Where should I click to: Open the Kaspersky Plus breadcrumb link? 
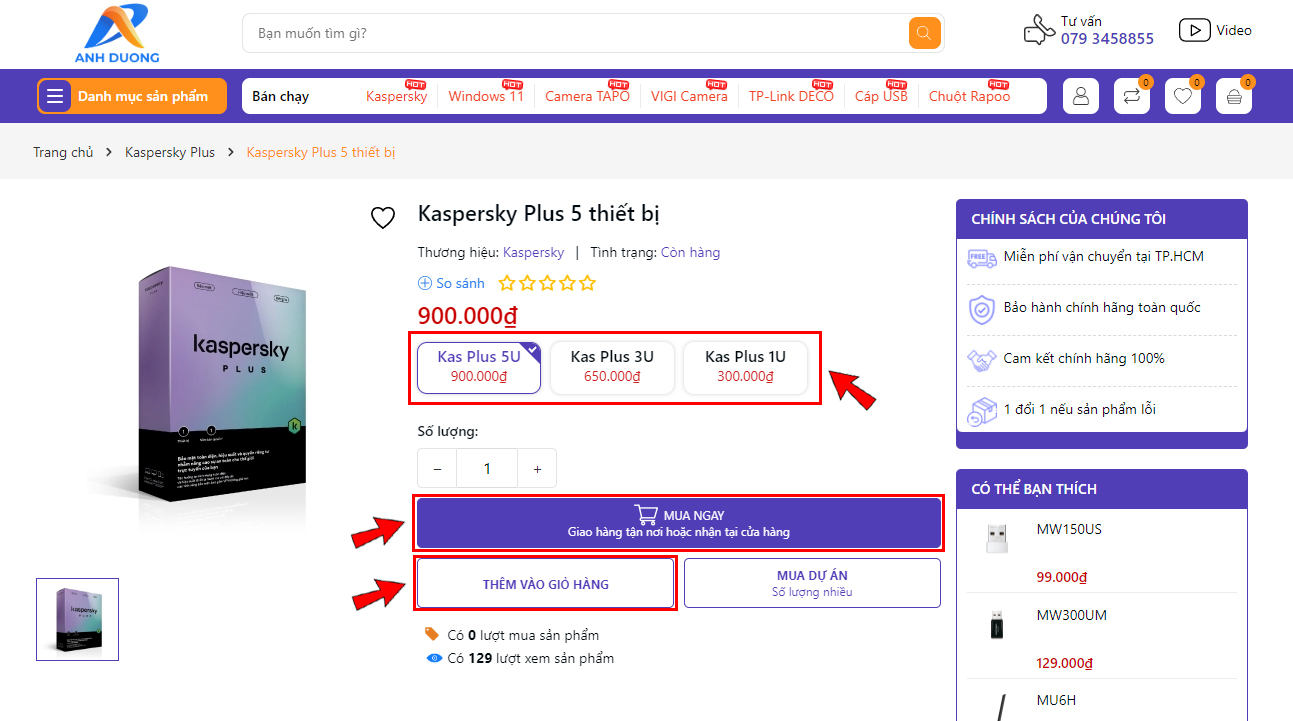click(170, 152)
